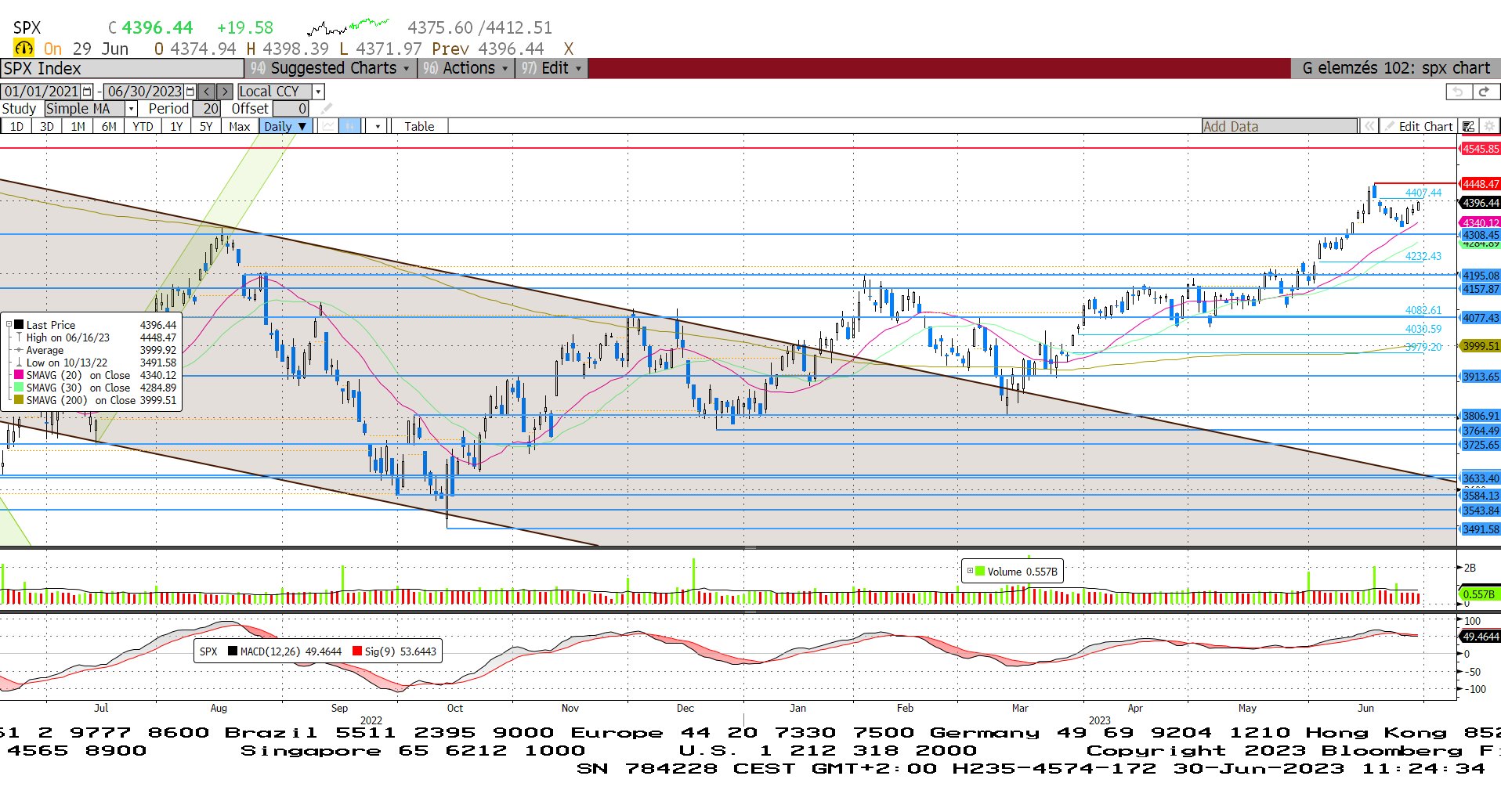The width and height of the screenshot is (1501, 812).
Task: Click the X next to Prev 4396.44
Action: pos(569,49)
